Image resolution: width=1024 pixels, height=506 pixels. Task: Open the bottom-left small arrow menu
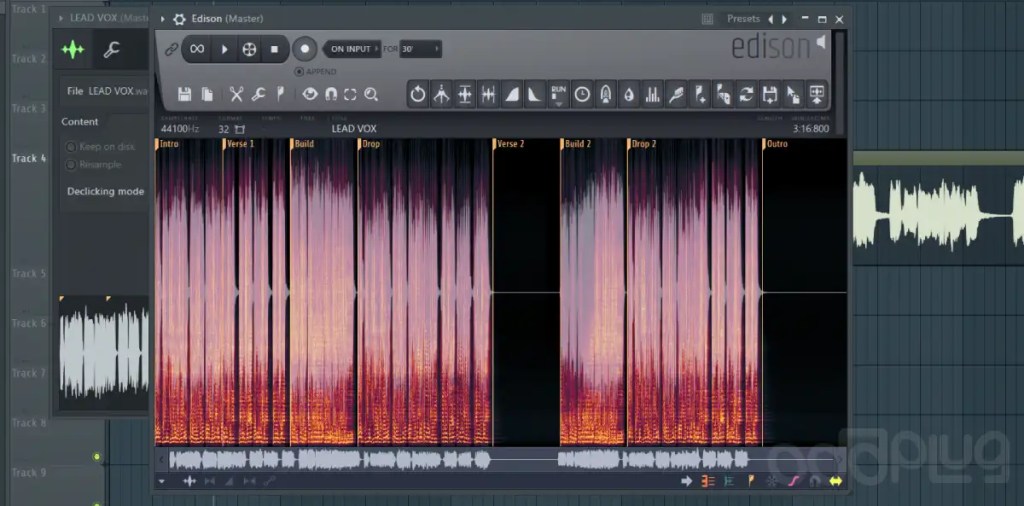[x=161, y=482]
